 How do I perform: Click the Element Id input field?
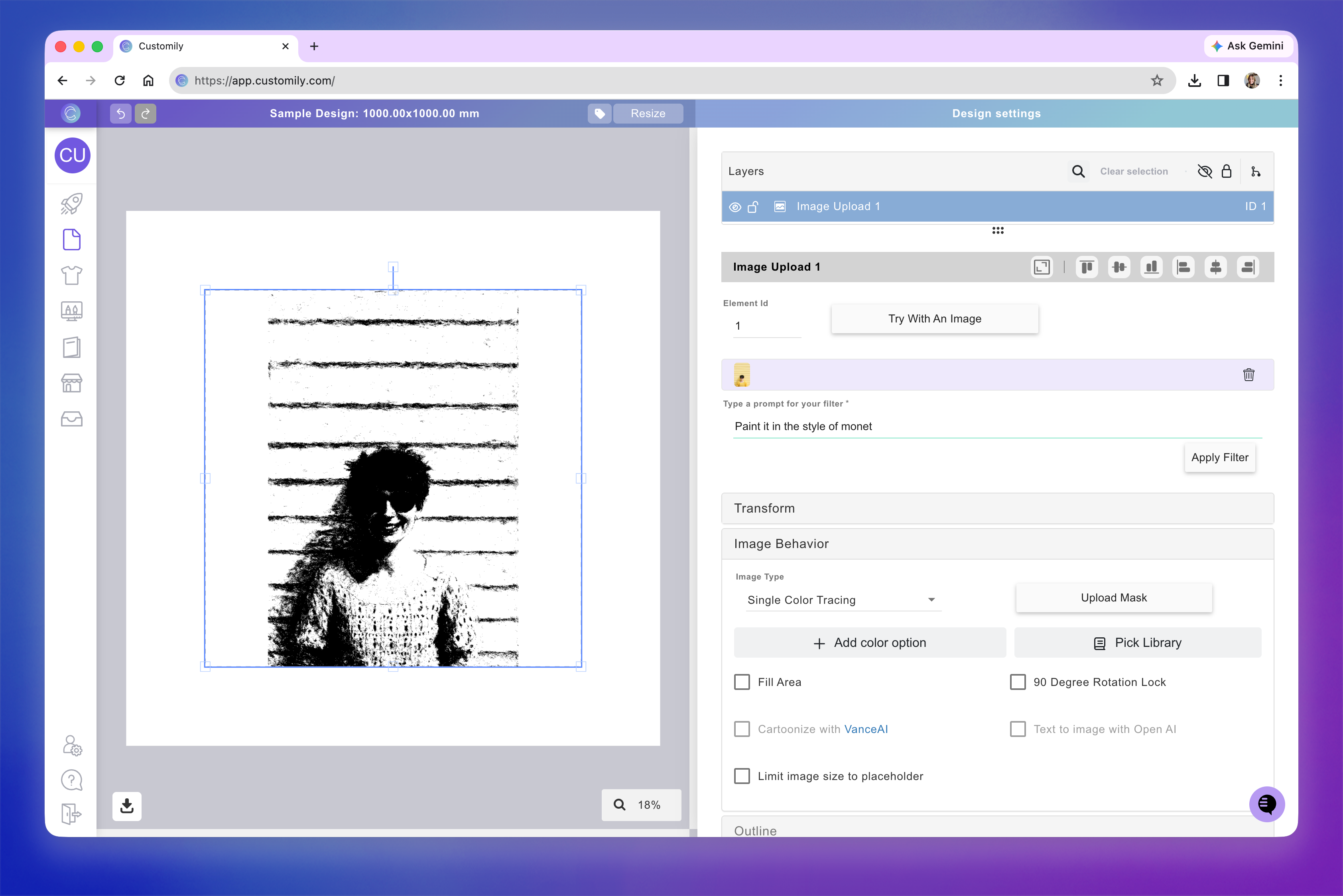[x=767, y=326]
